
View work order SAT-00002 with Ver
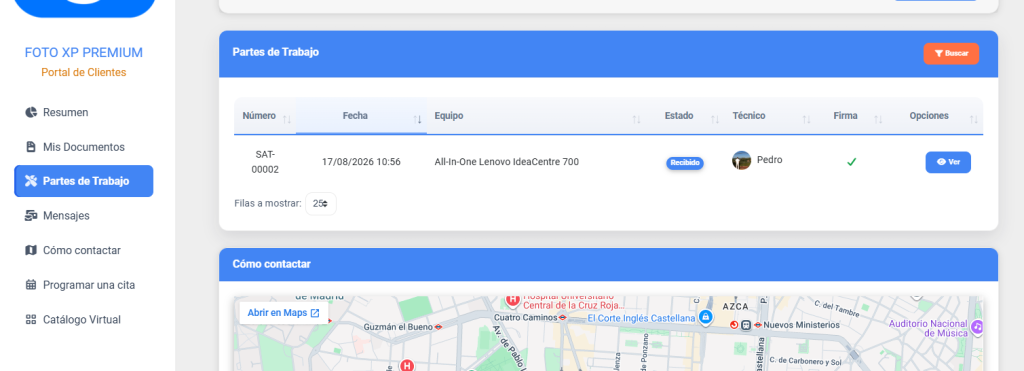pos(948,162)
